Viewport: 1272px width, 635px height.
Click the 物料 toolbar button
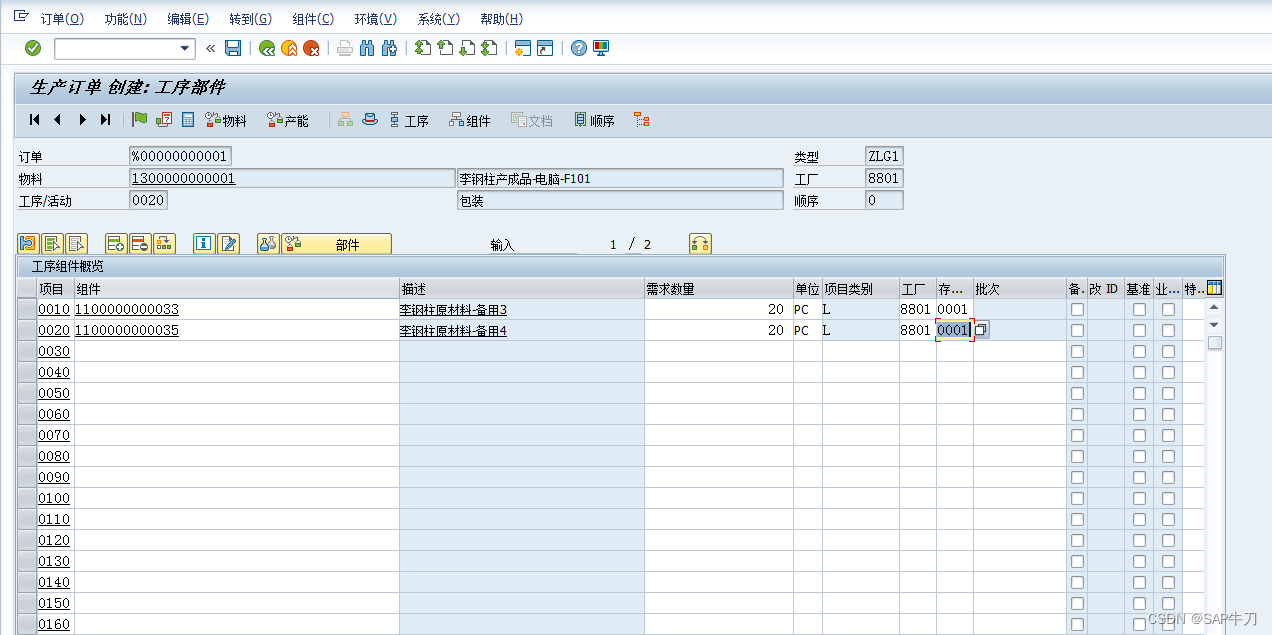pos(226,120)
